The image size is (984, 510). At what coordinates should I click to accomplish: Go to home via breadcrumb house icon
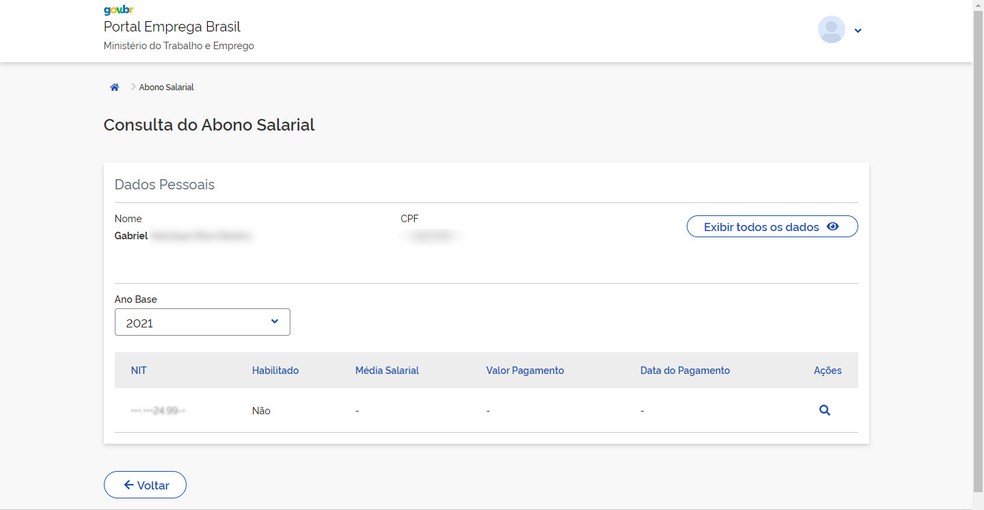coord(114,87)
